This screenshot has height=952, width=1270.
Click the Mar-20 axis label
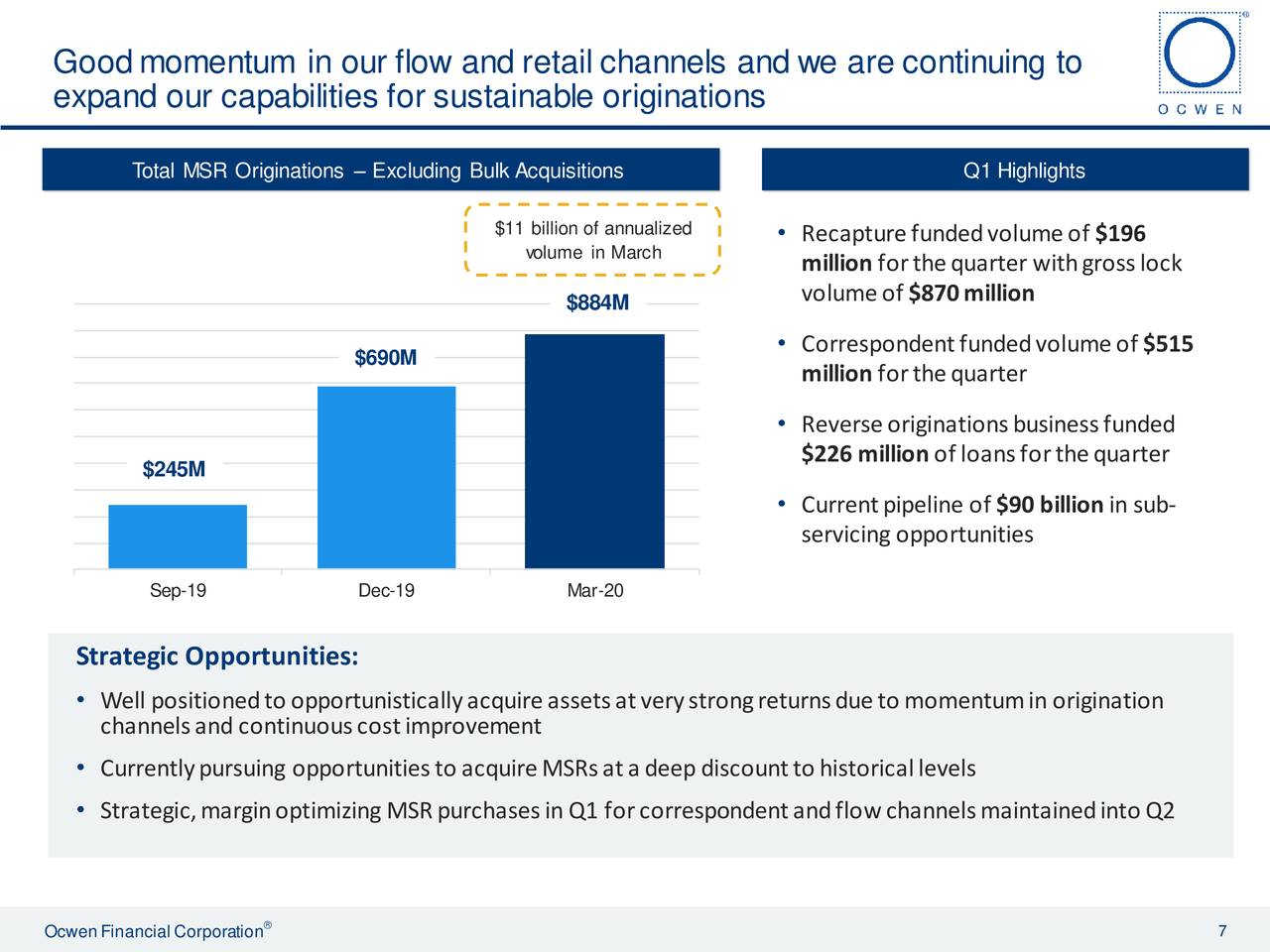[x=595, y=591]
